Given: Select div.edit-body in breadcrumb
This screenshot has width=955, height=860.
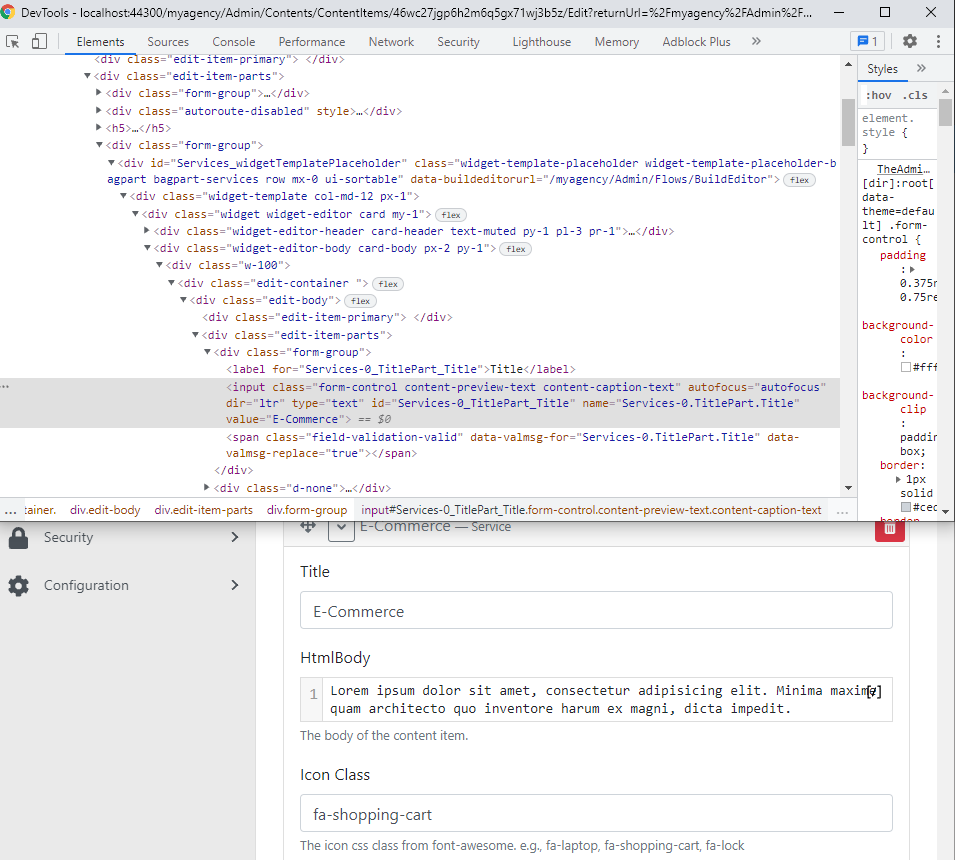Looking at the screenshot, I should pyautogui.click(x=105, y=510).
